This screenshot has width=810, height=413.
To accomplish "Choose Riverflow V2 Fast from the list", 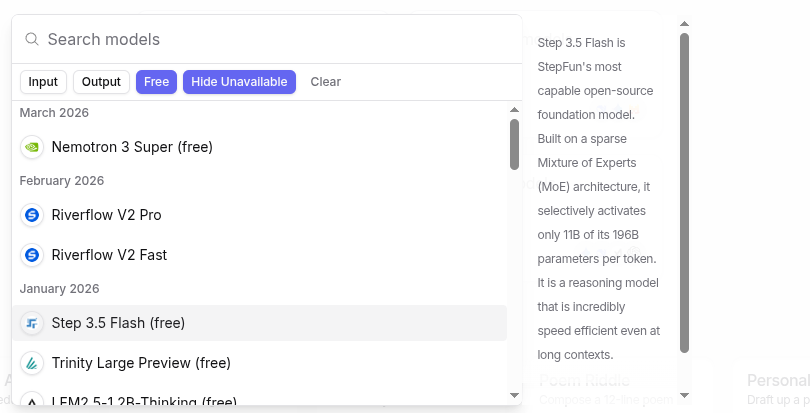I will tap(109, 255).
